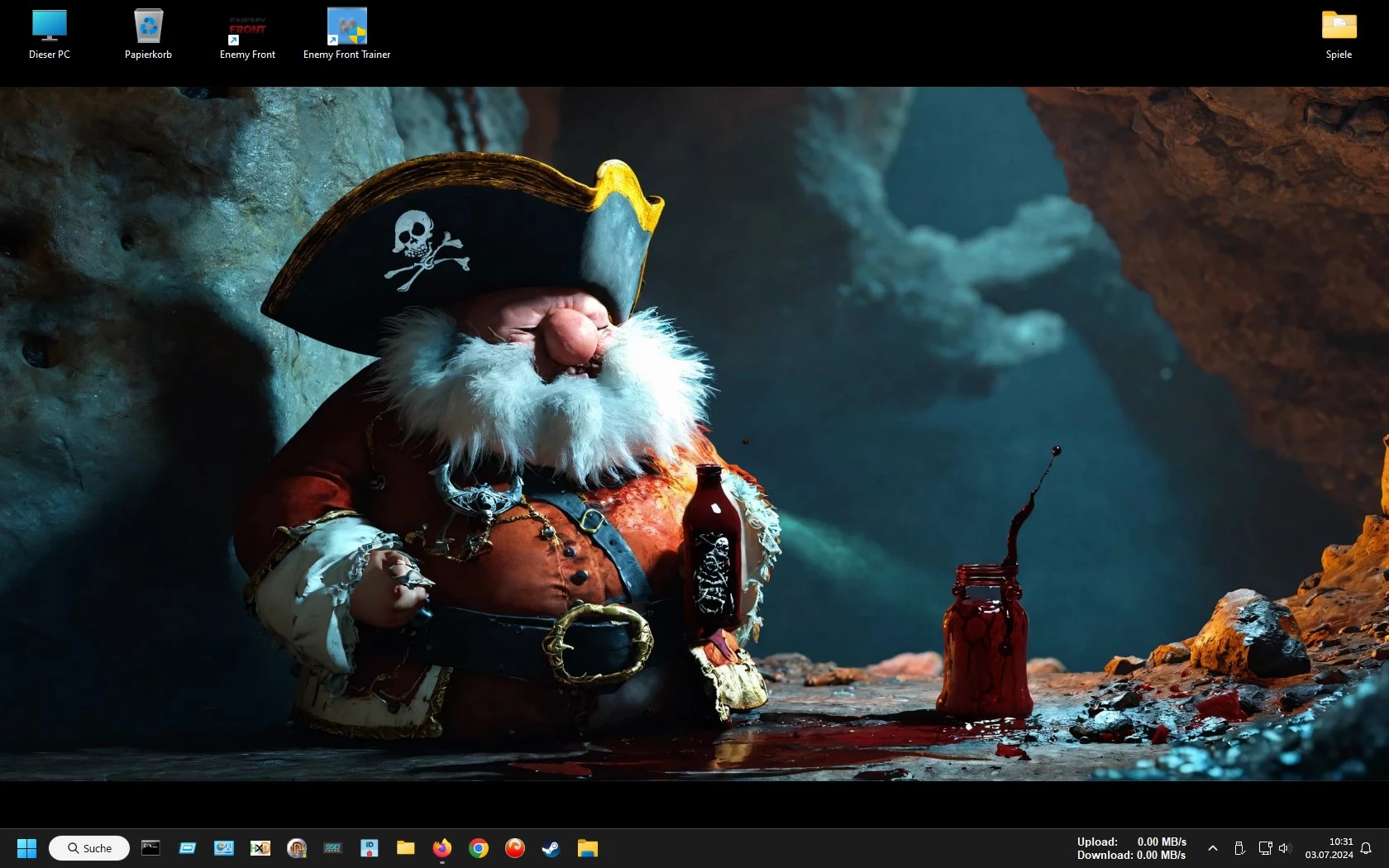The height and width of the screenshot is (868, 1389).
Task: Open the network status tray icon
Action: click(1264, 848)
